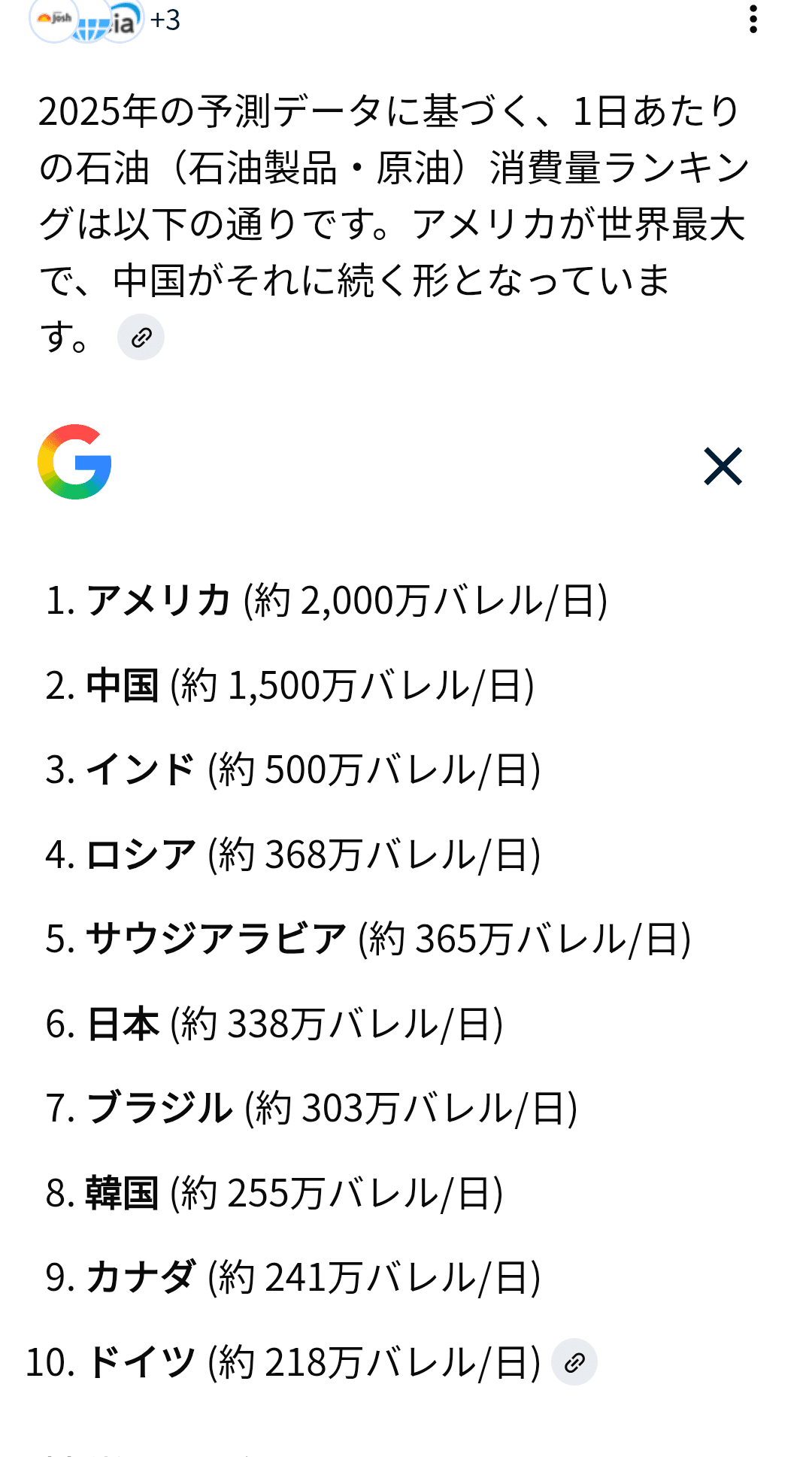Select the アメリカ list entry
Viewport: 812px width, 1457px height.
326,600
